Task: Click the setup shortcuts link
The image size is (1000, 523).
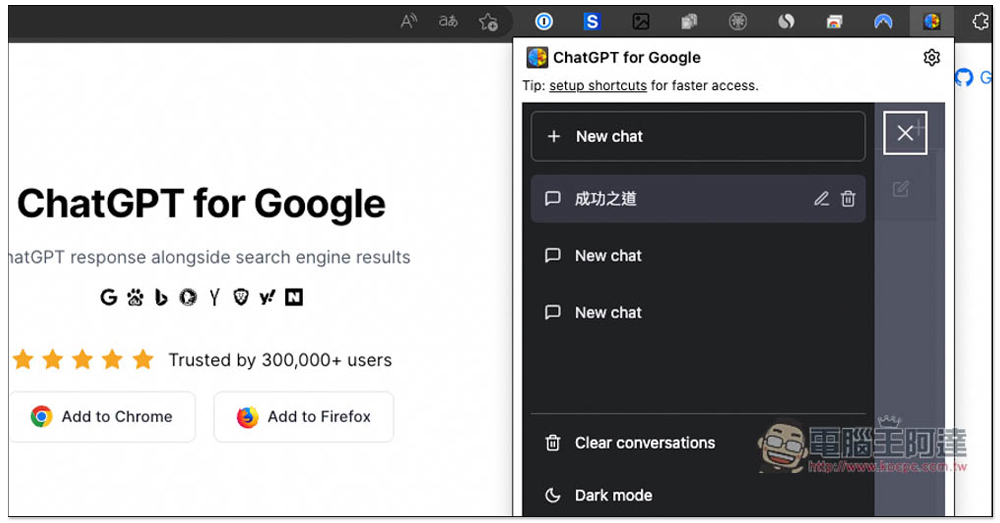Action: click(x=598, y=85)
